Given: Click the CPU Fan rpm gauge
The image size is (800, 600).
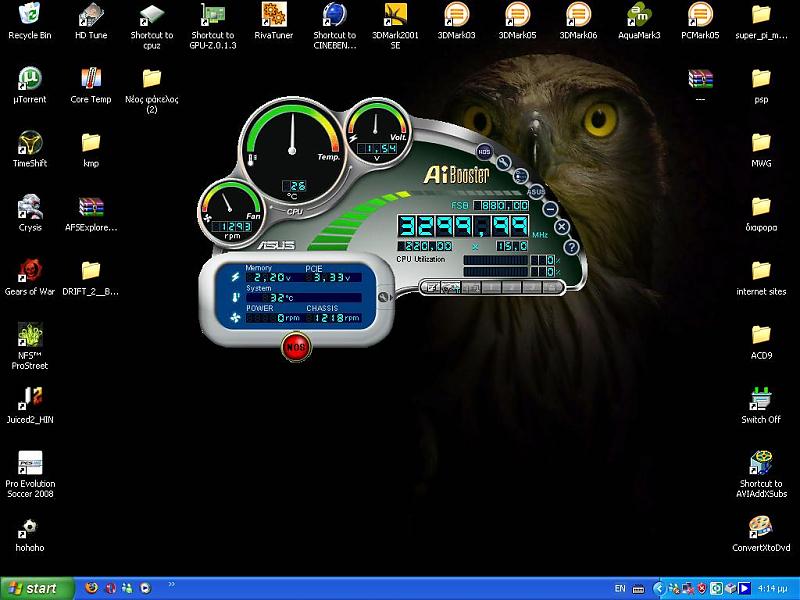Looking at the screenshot, I should pos(232,212).
